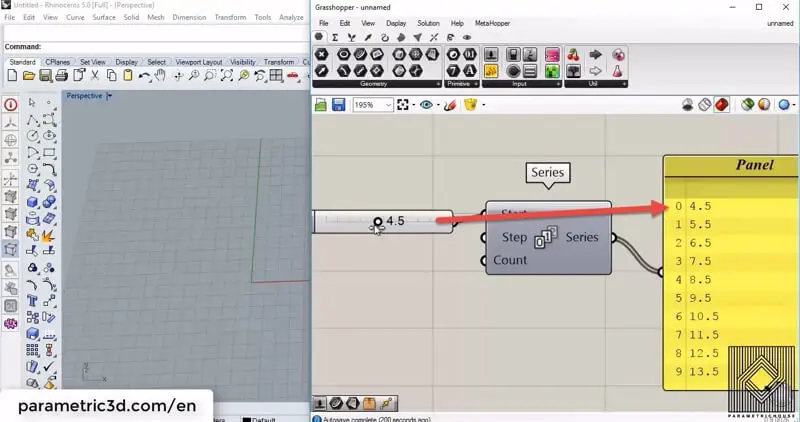
Task: Click the Rhino cut scissors icon
Action: pyautogui.click(x=96, y=75)
